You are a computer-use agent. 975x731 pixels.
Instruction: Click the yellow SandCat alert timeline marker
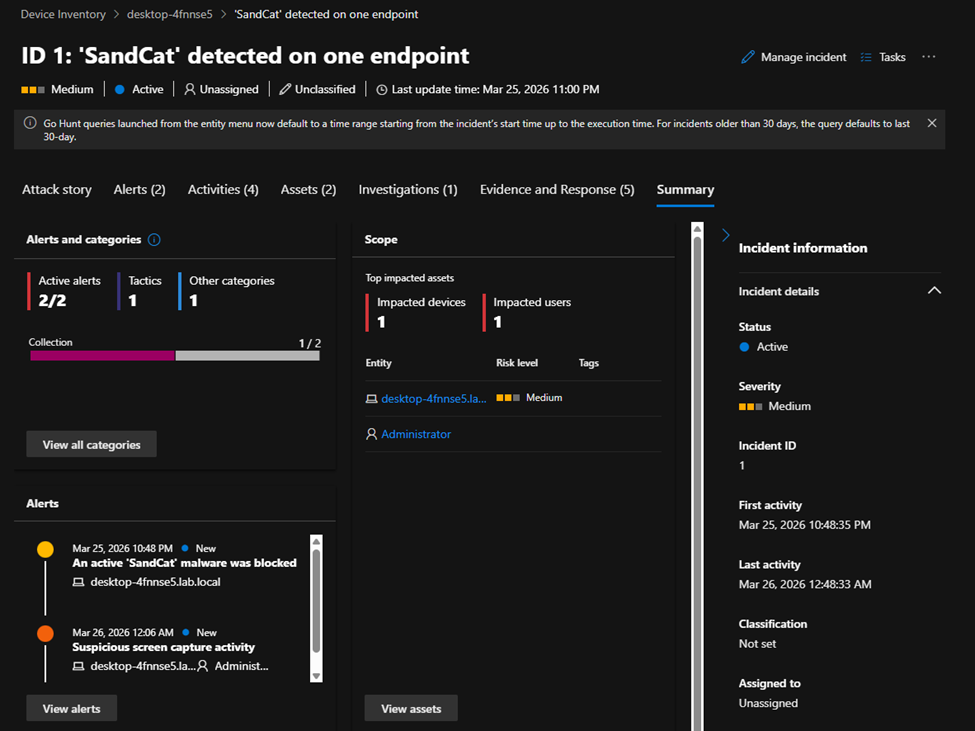coord(45,549)
